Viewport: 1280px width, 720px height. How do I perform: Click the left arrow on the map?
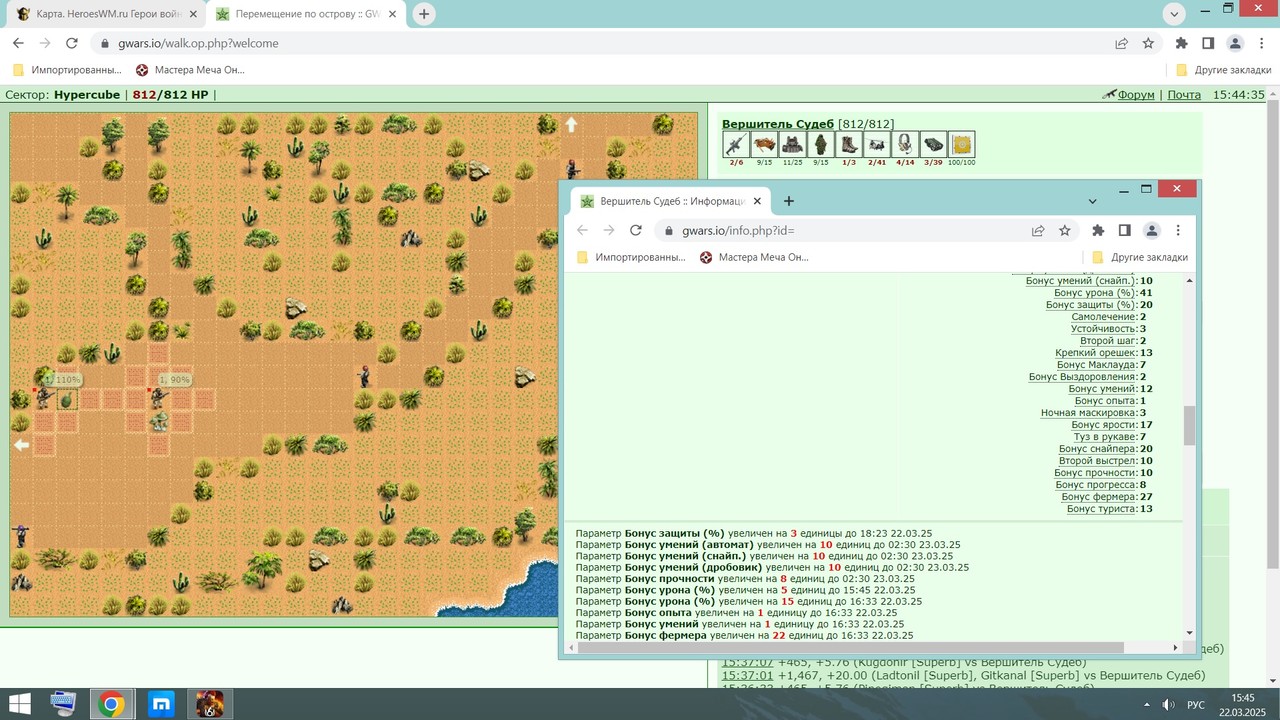pos(21,445)
